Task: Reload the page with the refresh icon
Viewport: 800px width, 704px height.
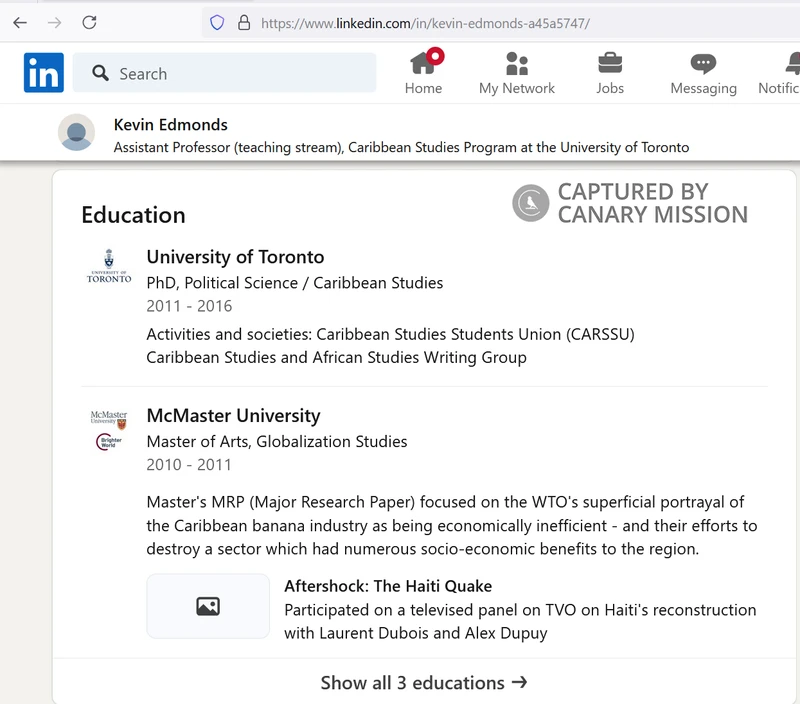Action: [89, 22]
